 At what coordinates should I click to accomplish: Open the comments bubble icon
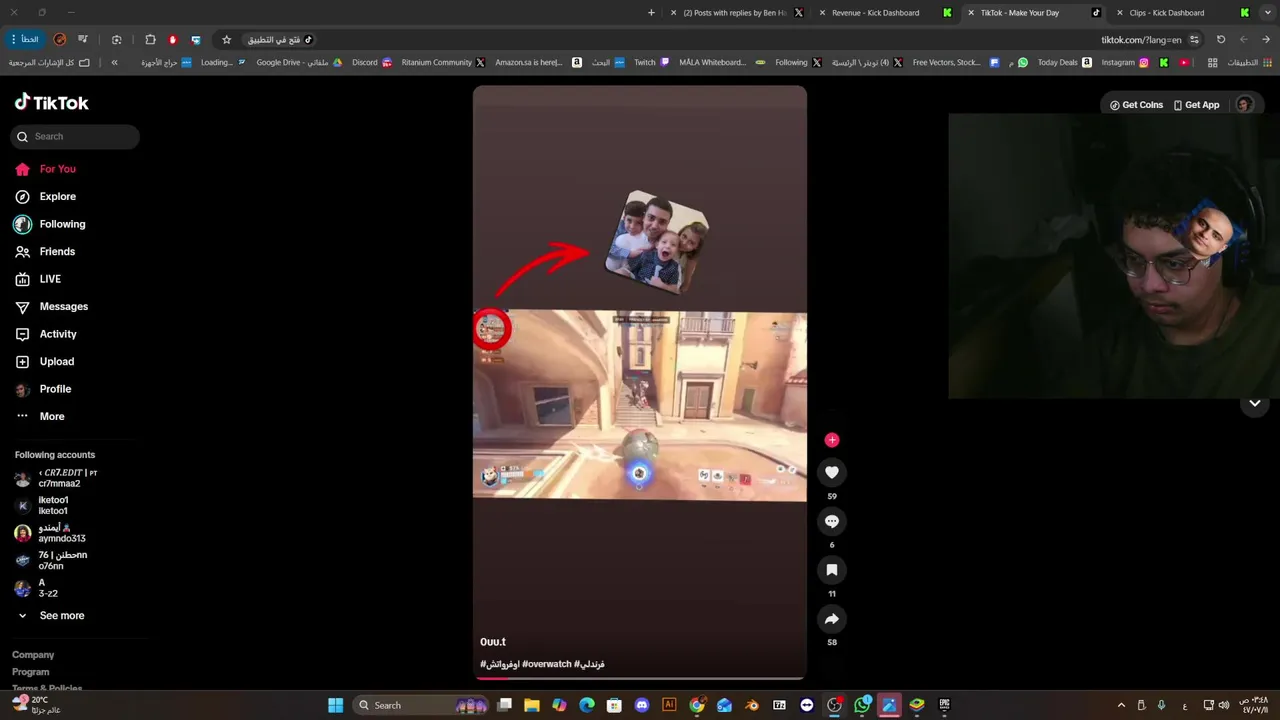pyautogui.click(x=831, y=521)
